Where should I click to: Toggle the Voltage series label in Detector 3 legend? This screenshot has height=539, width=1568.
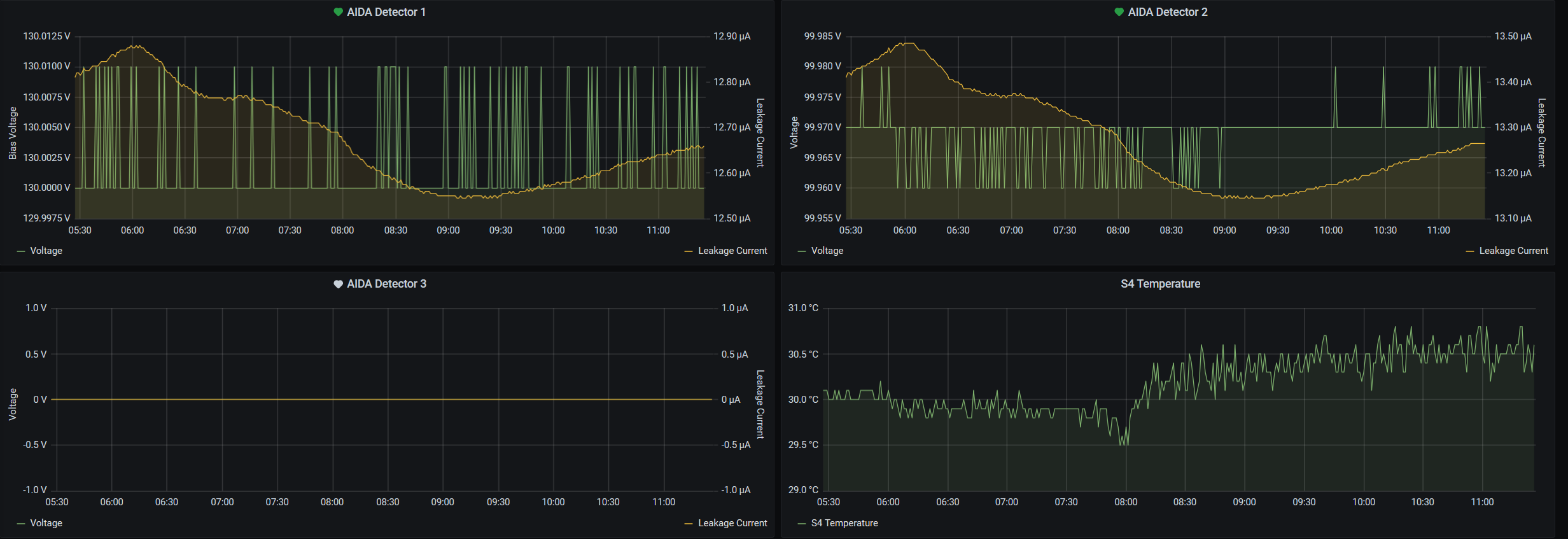coord(46,523)
